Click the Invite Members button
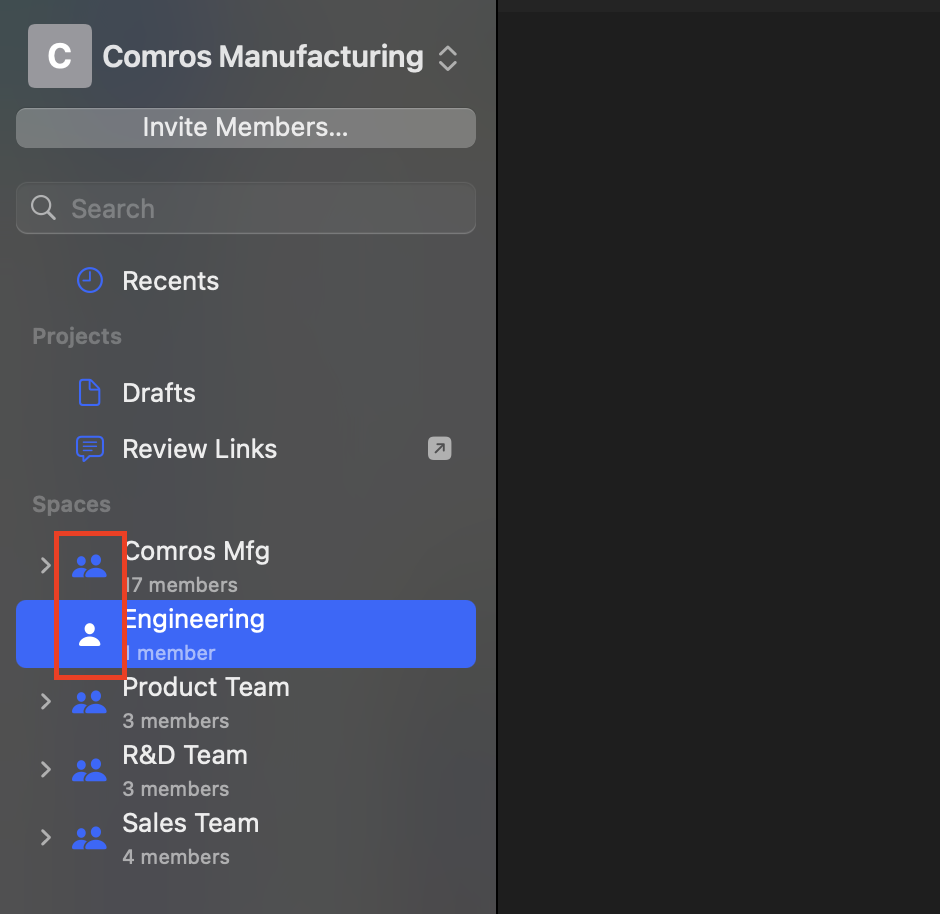The height and width of the screenshot is (914, 940). [x=246, y=128]
